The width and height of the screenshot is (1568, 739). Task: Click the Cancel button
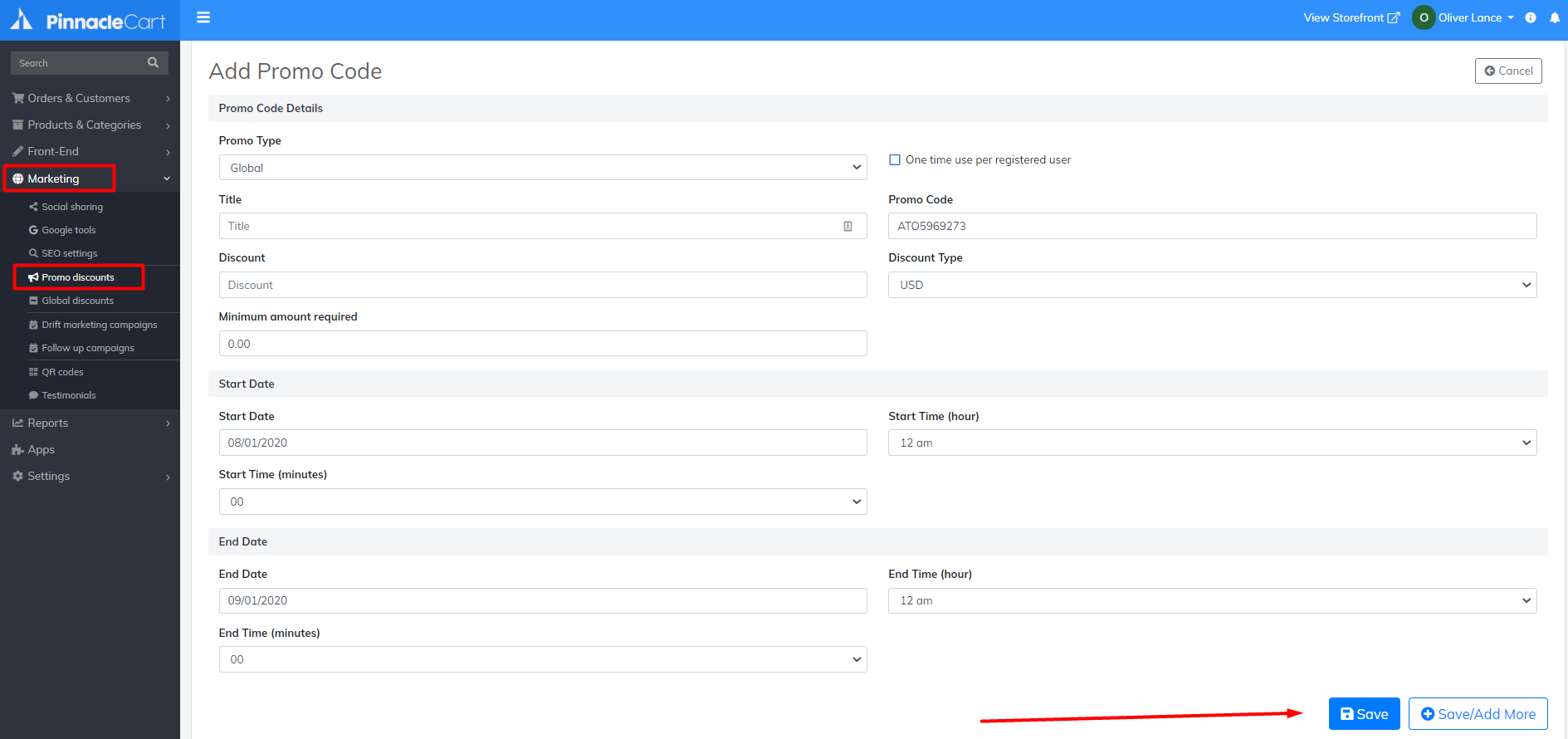click(1508, 71)
